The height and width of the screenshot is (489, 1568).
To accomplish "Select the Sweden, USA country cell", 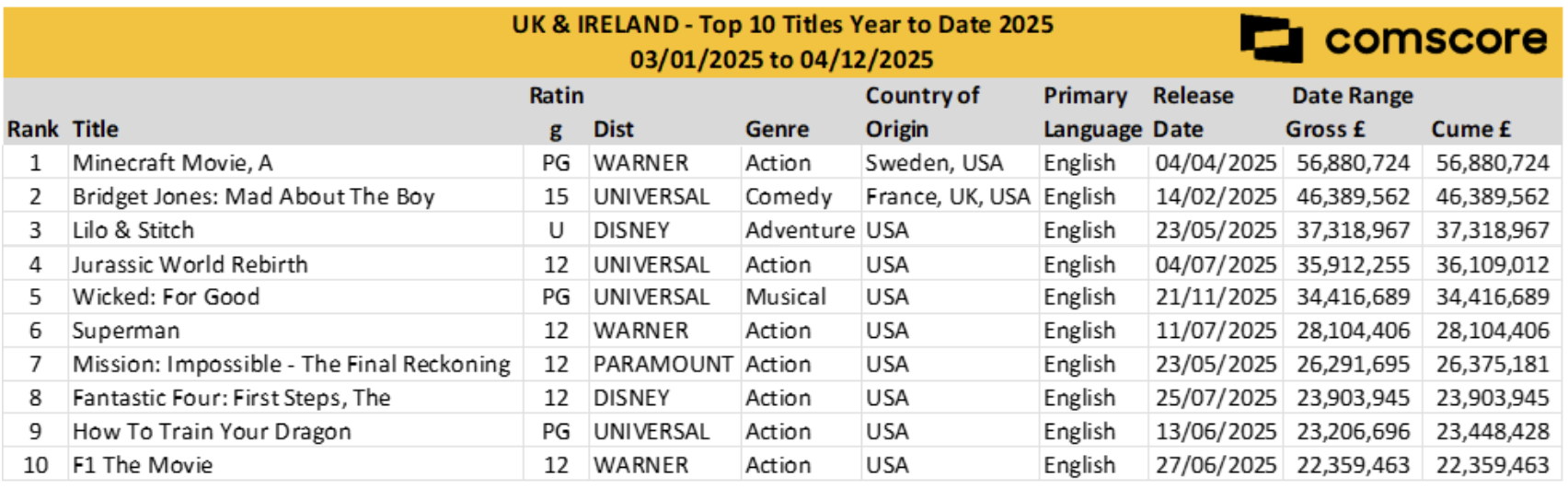I will pos(934,163).
